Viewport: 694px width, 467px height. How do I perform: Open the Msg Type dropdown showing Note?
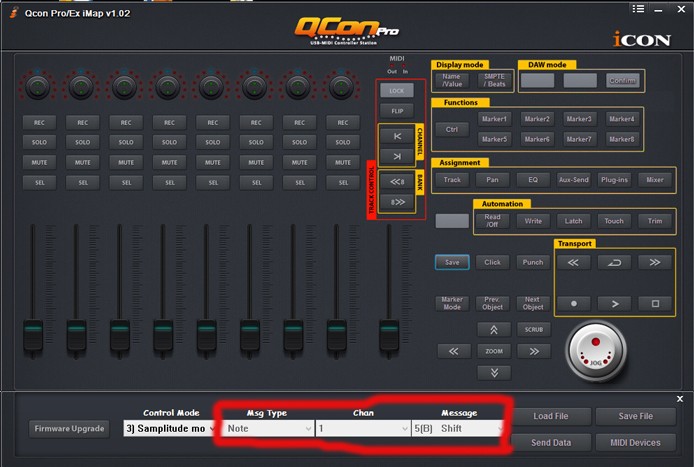(268, 428)
